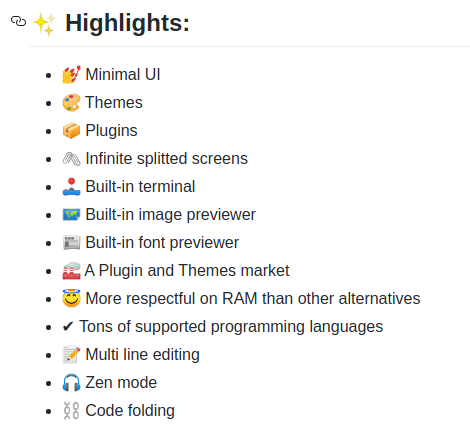Viewport: 470px width, 439px height.
Task: Click the Zen mode list item text
Action: pyautogui.click(x=121, y=382)
